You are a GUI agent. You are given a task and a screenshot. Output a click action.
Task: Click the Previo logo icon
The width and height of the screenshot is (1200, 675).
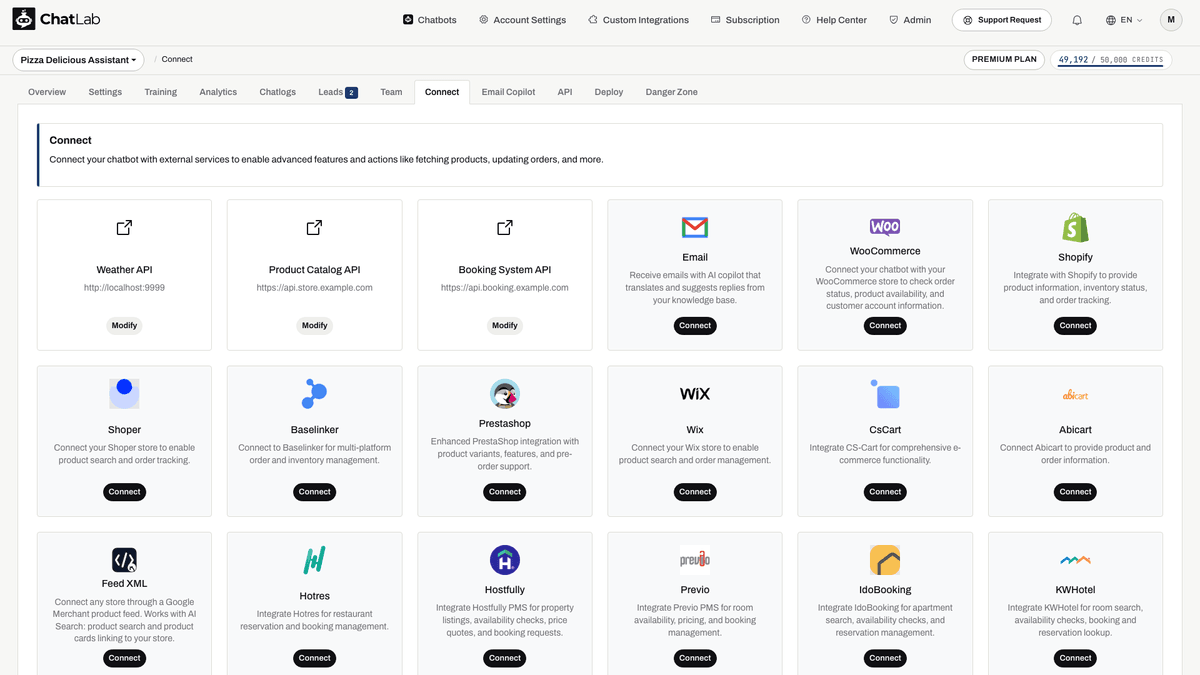695,560
